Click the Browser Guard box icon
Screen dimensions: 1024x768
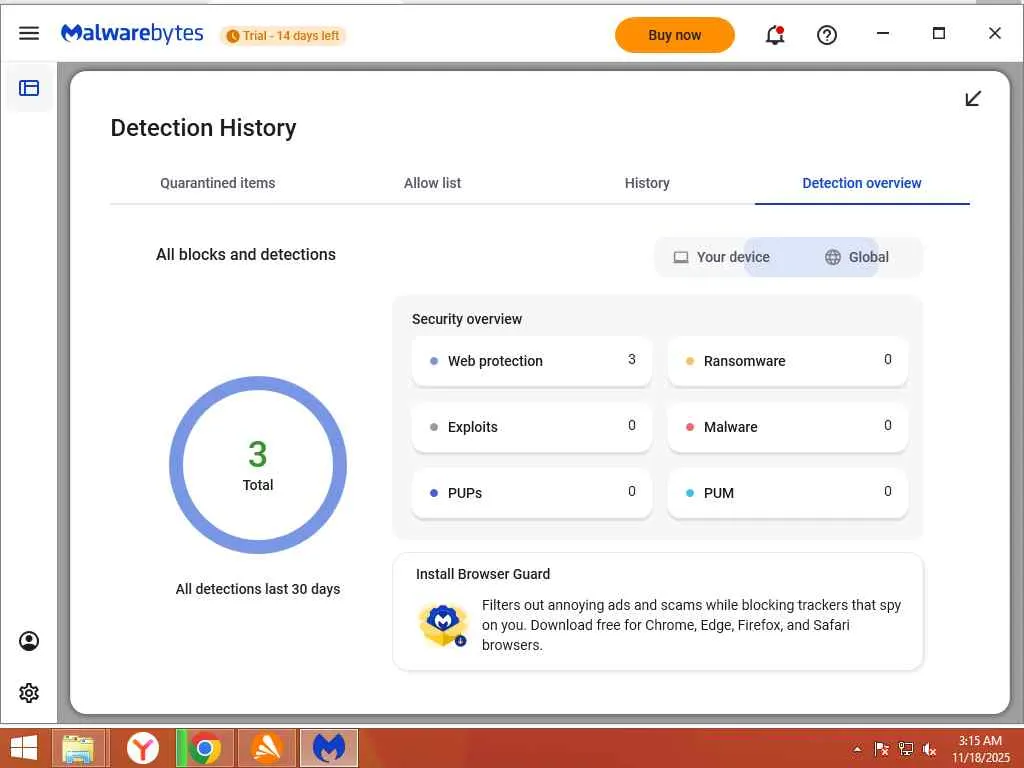click(442, 625)
